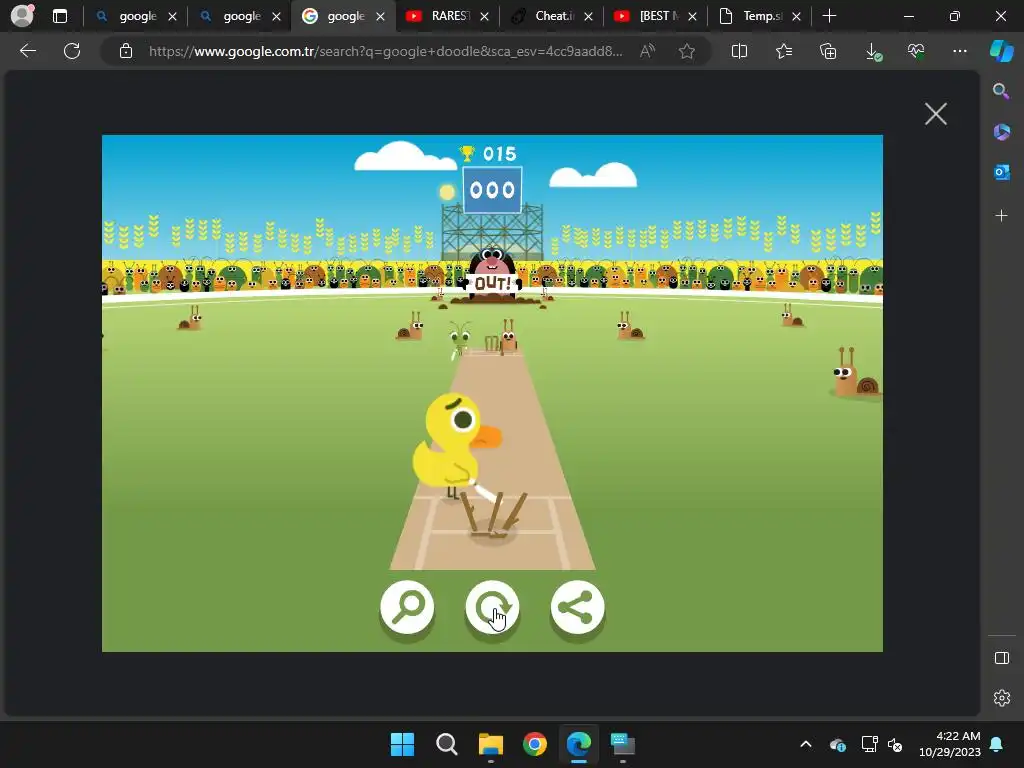Open tab actions menu

(59, 16)
